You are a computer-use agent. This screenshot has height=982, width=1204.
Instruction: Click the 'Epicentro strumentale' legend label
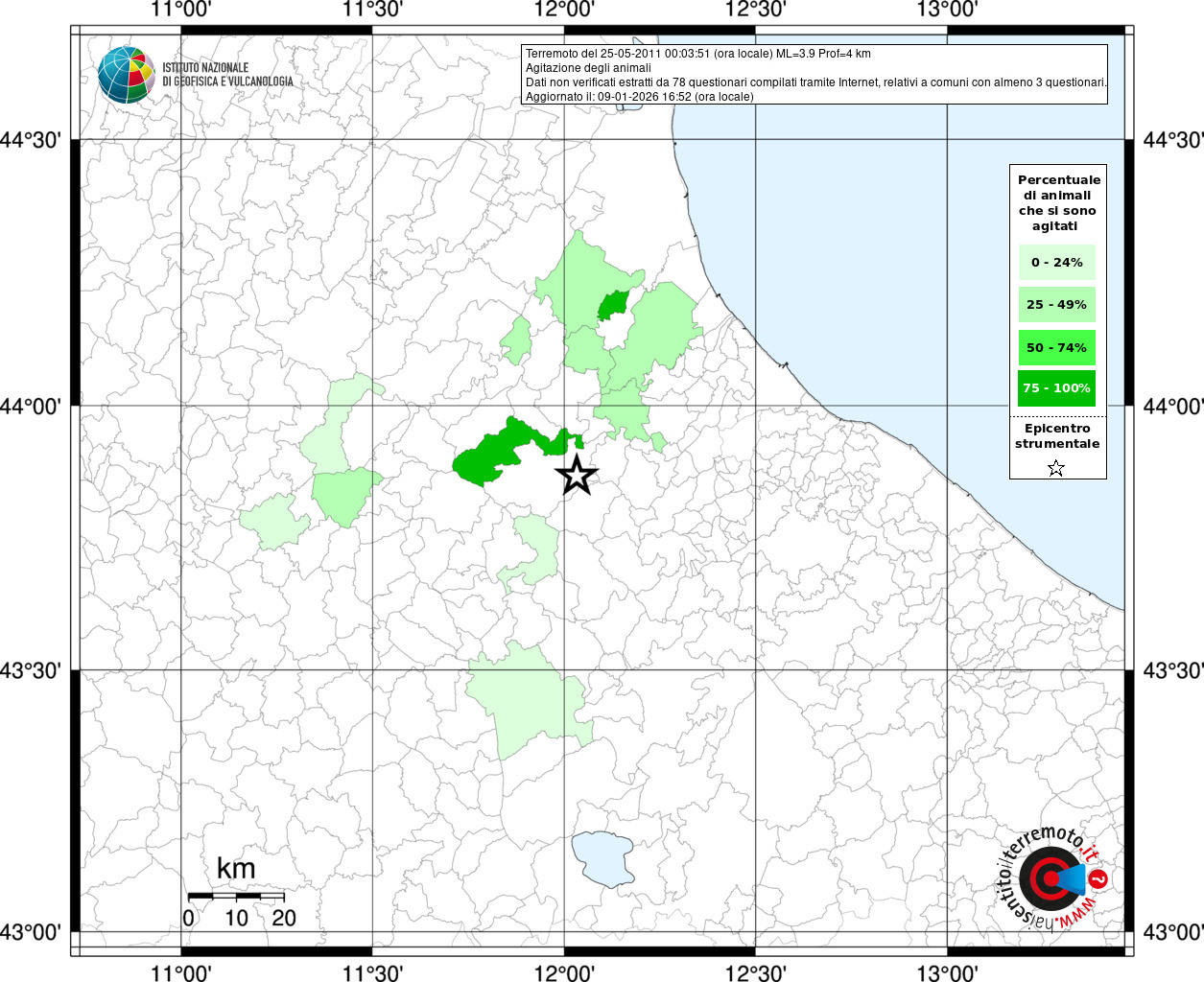click(1057, 436)
